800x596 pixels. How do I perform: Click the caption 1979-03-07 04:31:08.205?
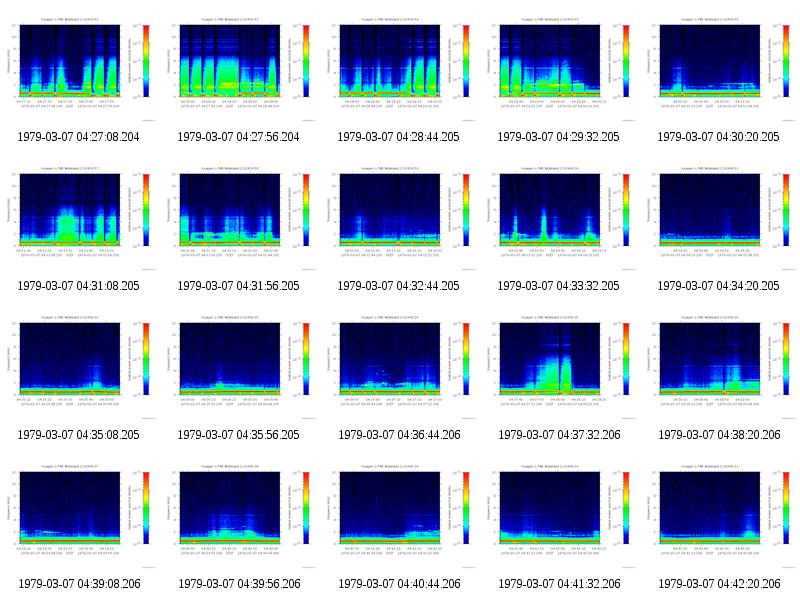[78, 286]
